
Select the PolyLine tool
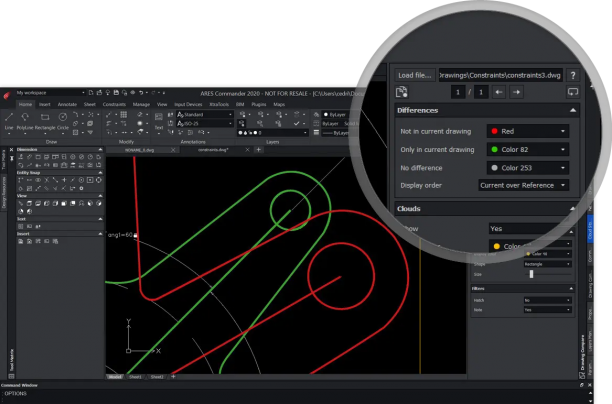click(x=25, y=121)
